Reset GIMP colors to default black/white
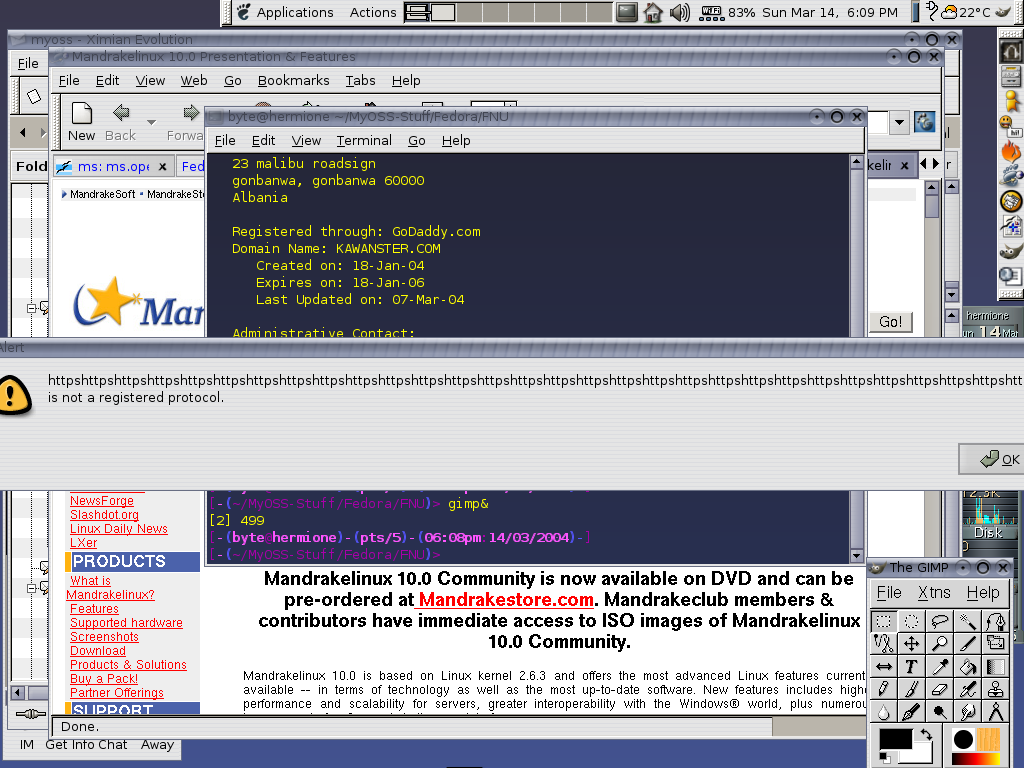The width and height of the screenshot is (1024, 768). [x=884, y=758]
